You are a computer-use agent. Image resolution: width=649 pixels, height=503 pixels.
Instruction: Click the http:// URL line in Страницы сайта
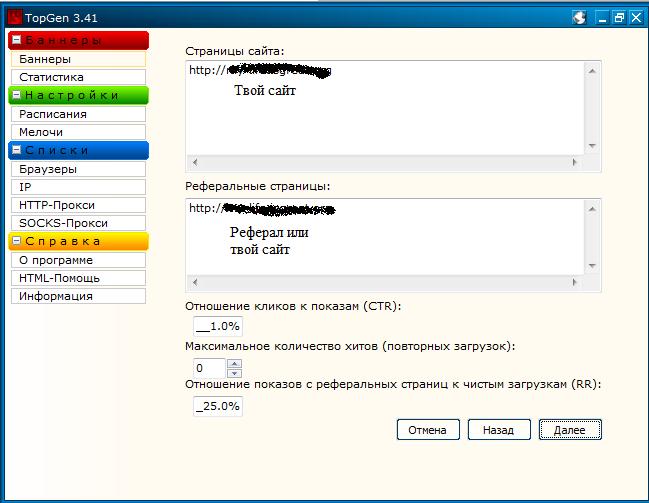coord(260,70)
